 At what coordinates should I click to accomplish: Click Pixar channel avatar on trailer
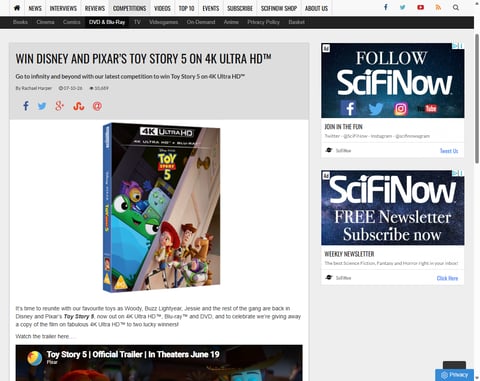pos(35,358)
